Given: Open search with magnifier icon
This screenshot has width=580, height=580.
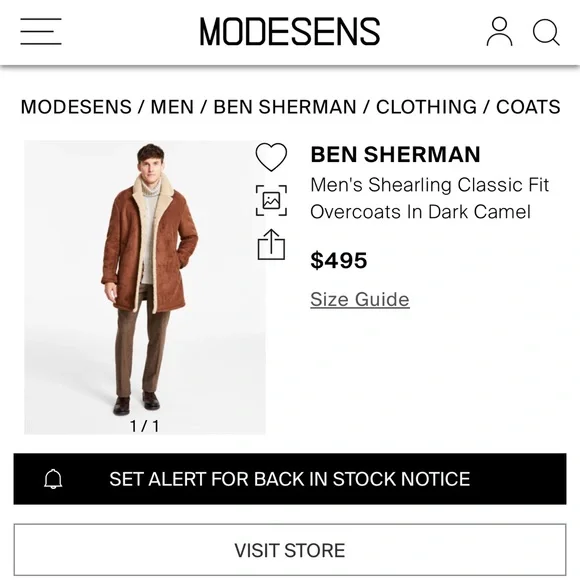Looking at the screenshot, I should [546, 32].
